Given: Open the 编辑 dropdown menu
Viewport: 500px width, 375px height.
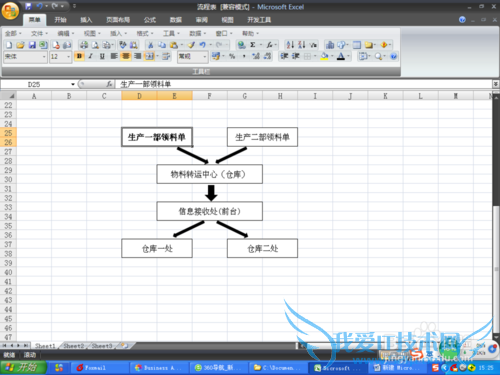Looking at the screenshot, I should (x=66, y=33).
